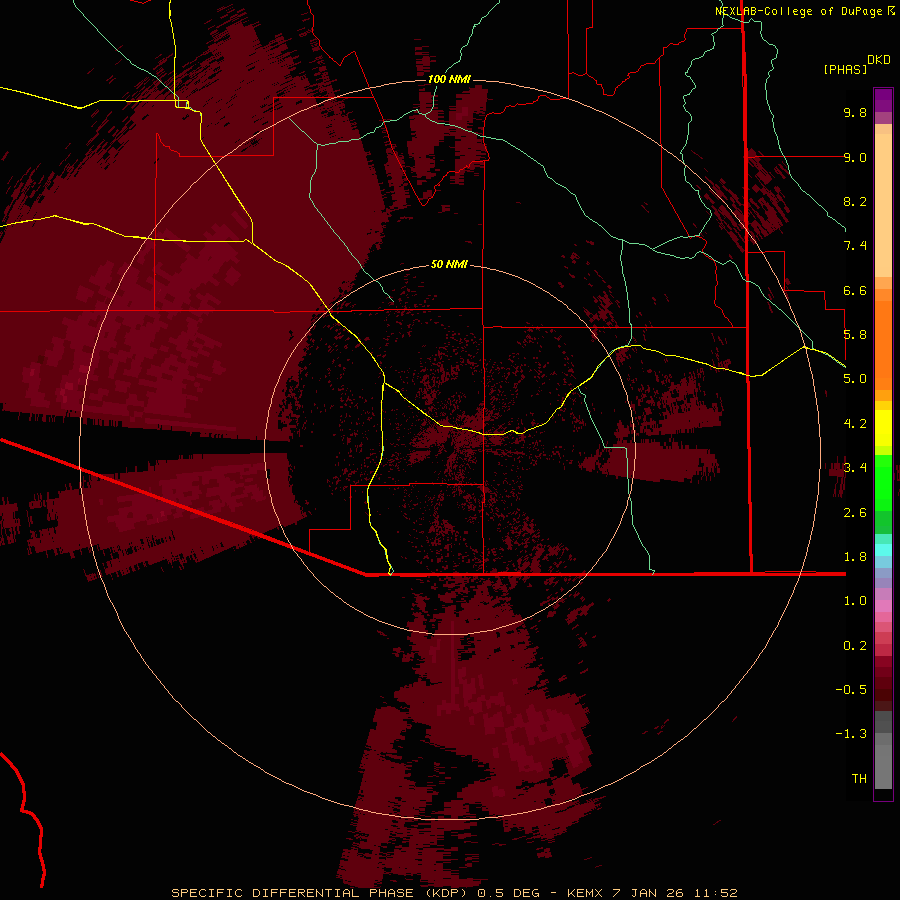Click the 4.2 value on the color scale
Viewport: 900px width, 900px height.
point(855,424)
